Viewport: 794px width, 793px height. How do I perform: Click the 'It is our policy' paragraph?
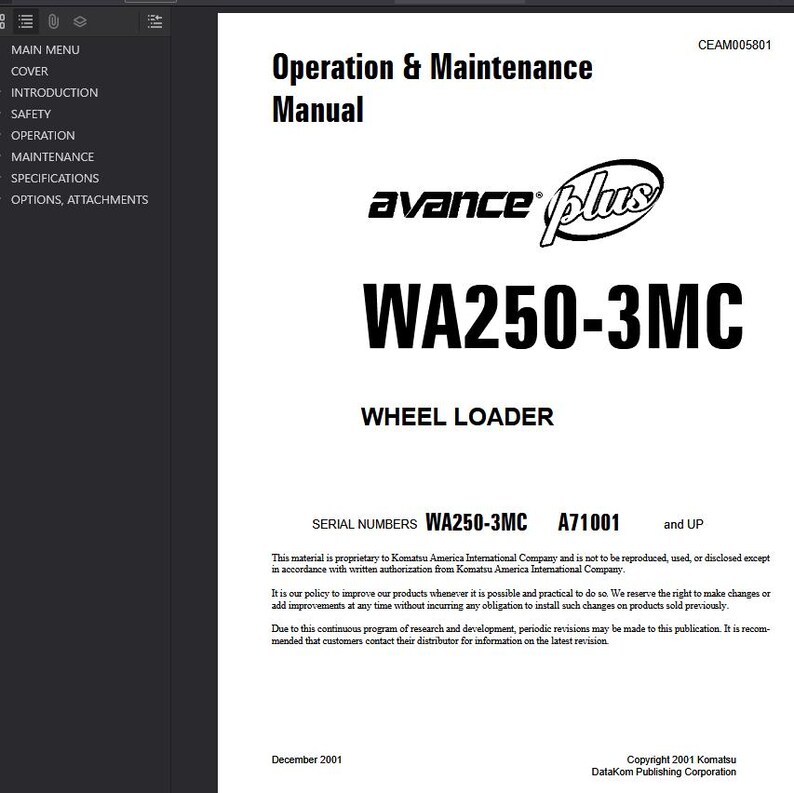coord(521,600)
